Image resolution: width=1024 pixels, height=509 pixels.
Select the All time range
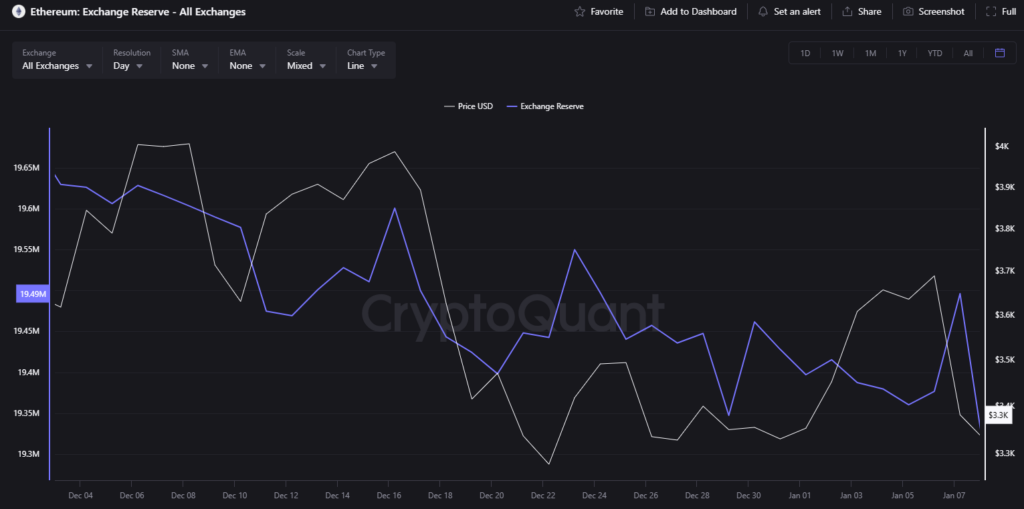click(968, 54)
